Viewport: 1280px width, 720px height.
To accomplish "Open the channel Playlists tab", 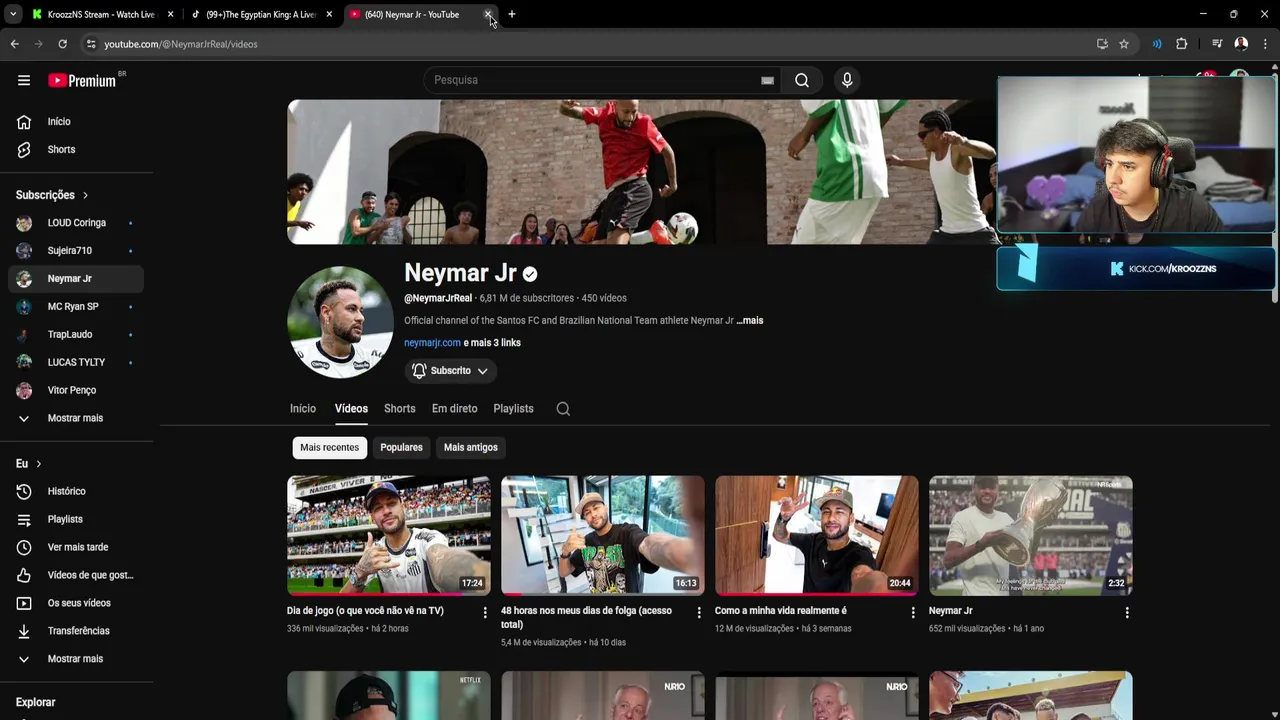I will pyautogui.click(x=513, y=409).
